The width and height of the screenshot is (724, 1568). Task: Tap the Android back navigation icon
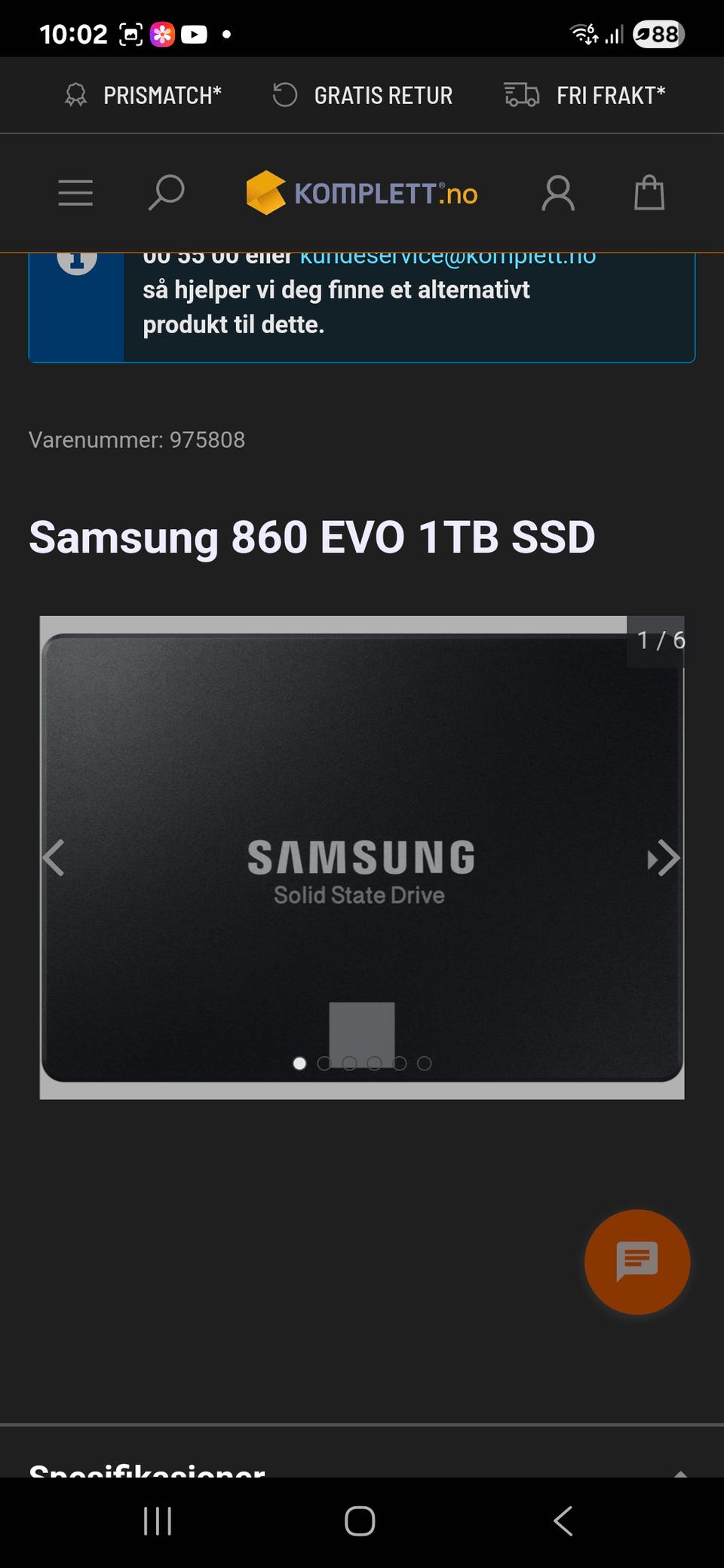pos(563,1521)
